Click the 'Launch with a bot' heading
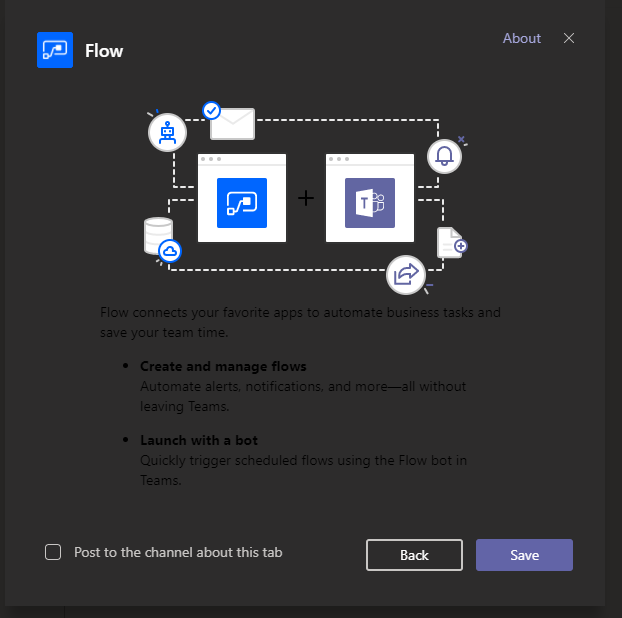The width and height of the screenshot is (622, 618). (x=199, y=440)
